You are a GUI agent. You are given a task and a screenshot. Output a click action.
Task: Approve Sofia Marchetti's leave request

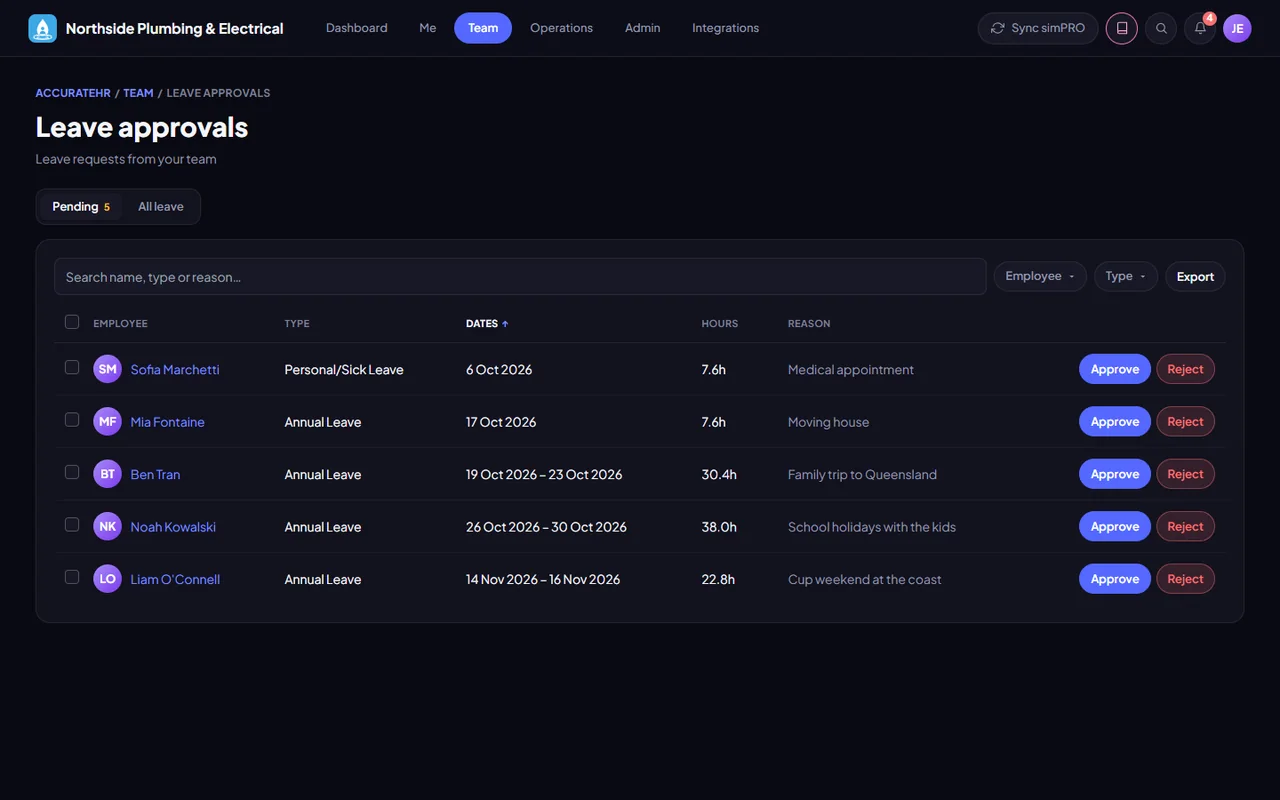click(x=1115, y=369)
